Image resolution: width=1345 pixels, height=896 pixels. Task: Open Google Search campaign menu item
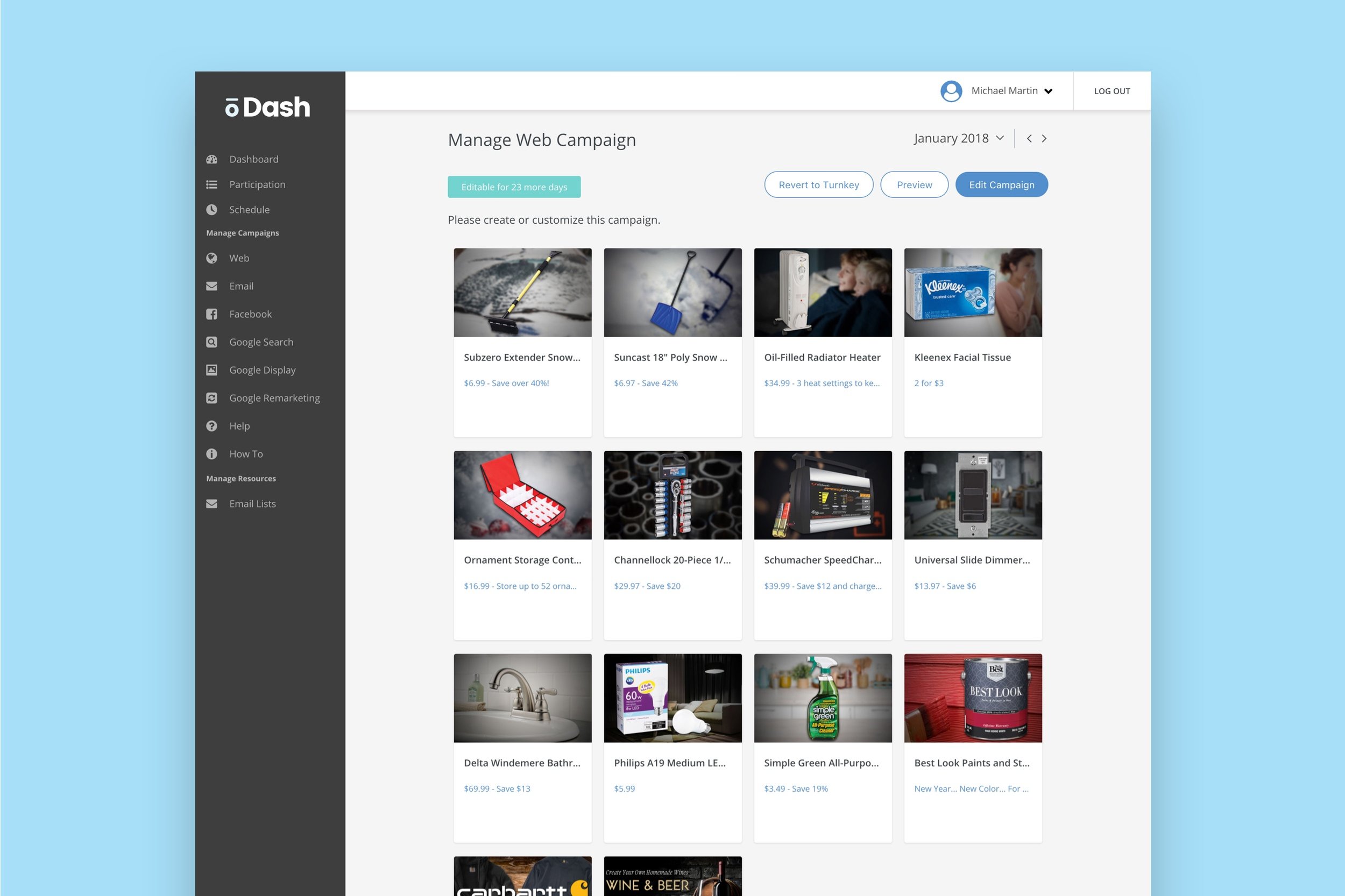(x=261, y=342)
